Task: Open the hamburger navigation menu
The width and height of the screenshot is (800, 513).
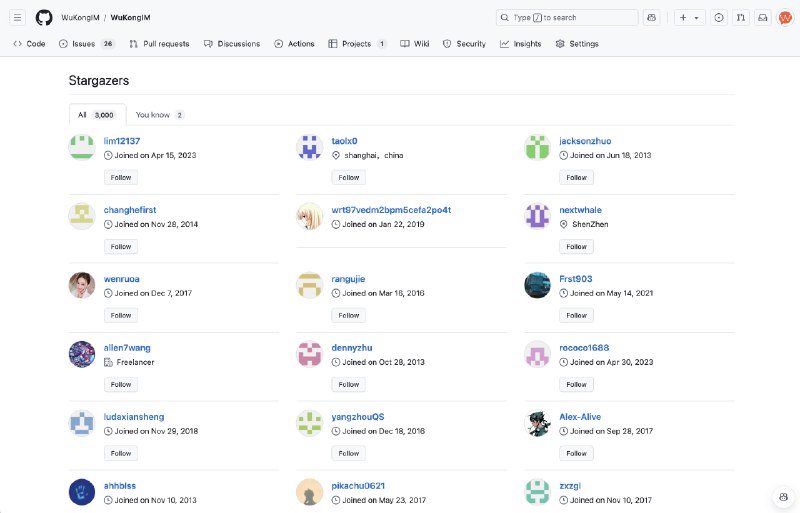Action: (18, 17)
